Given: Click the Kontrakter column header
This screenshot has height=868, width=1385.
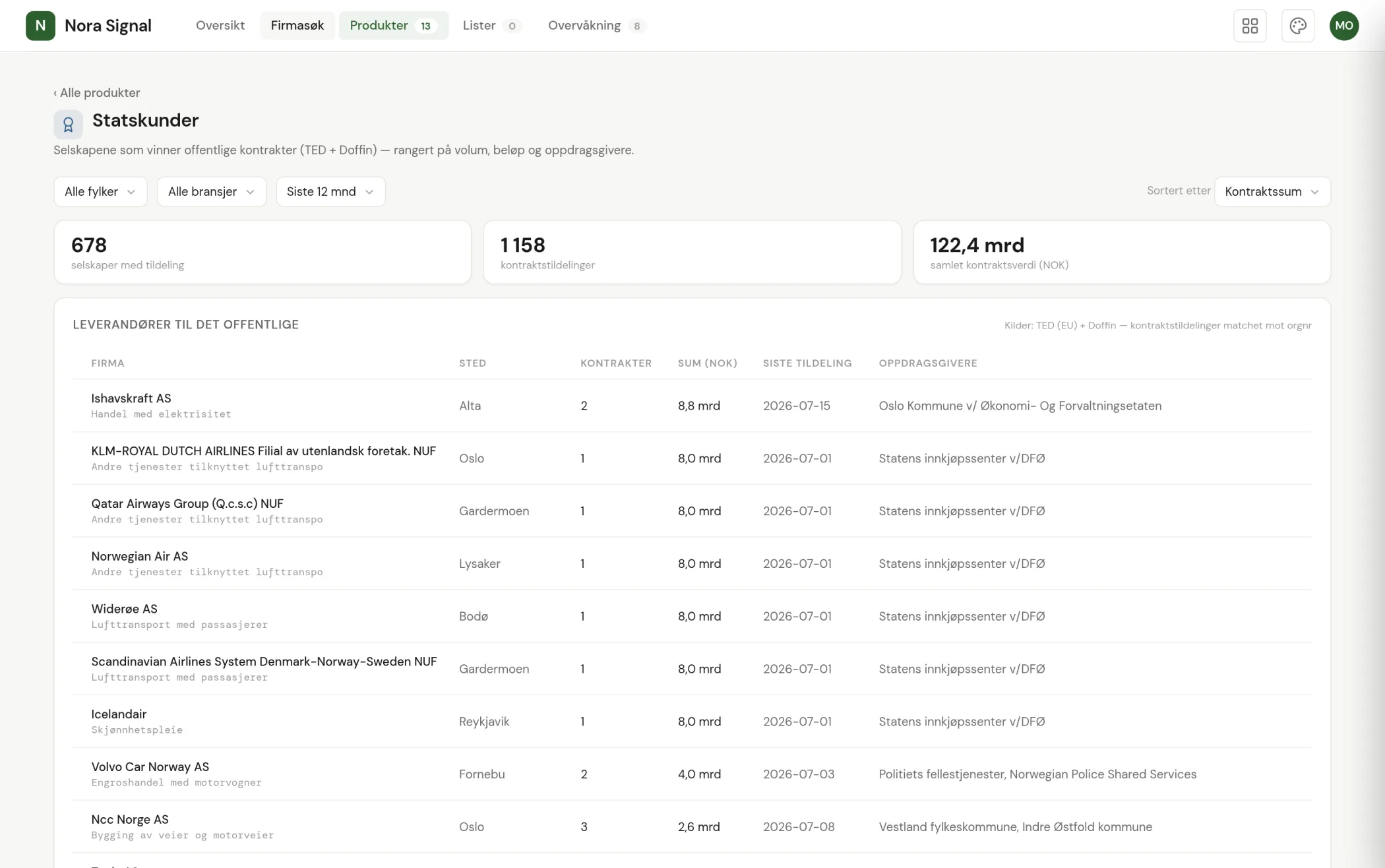Looking at the screenshot, I should (616, 363).
